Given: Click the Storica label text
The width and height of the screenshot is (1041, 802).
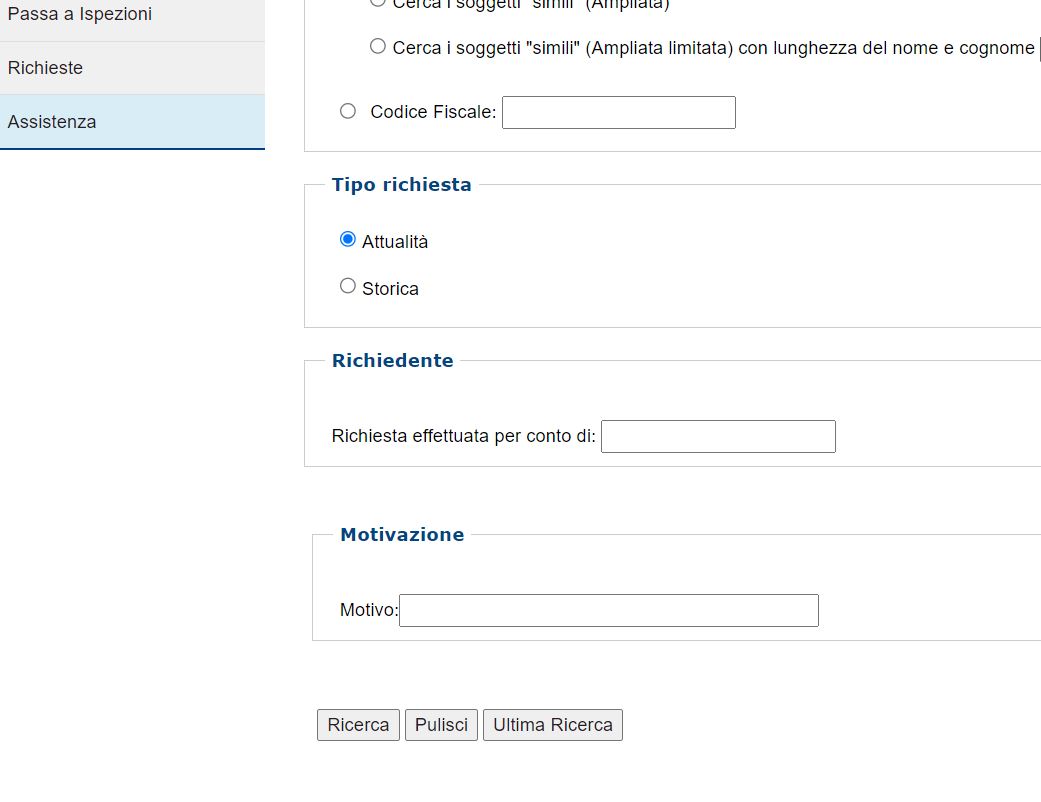Looking at the screenshot, I should click(390, 289).
